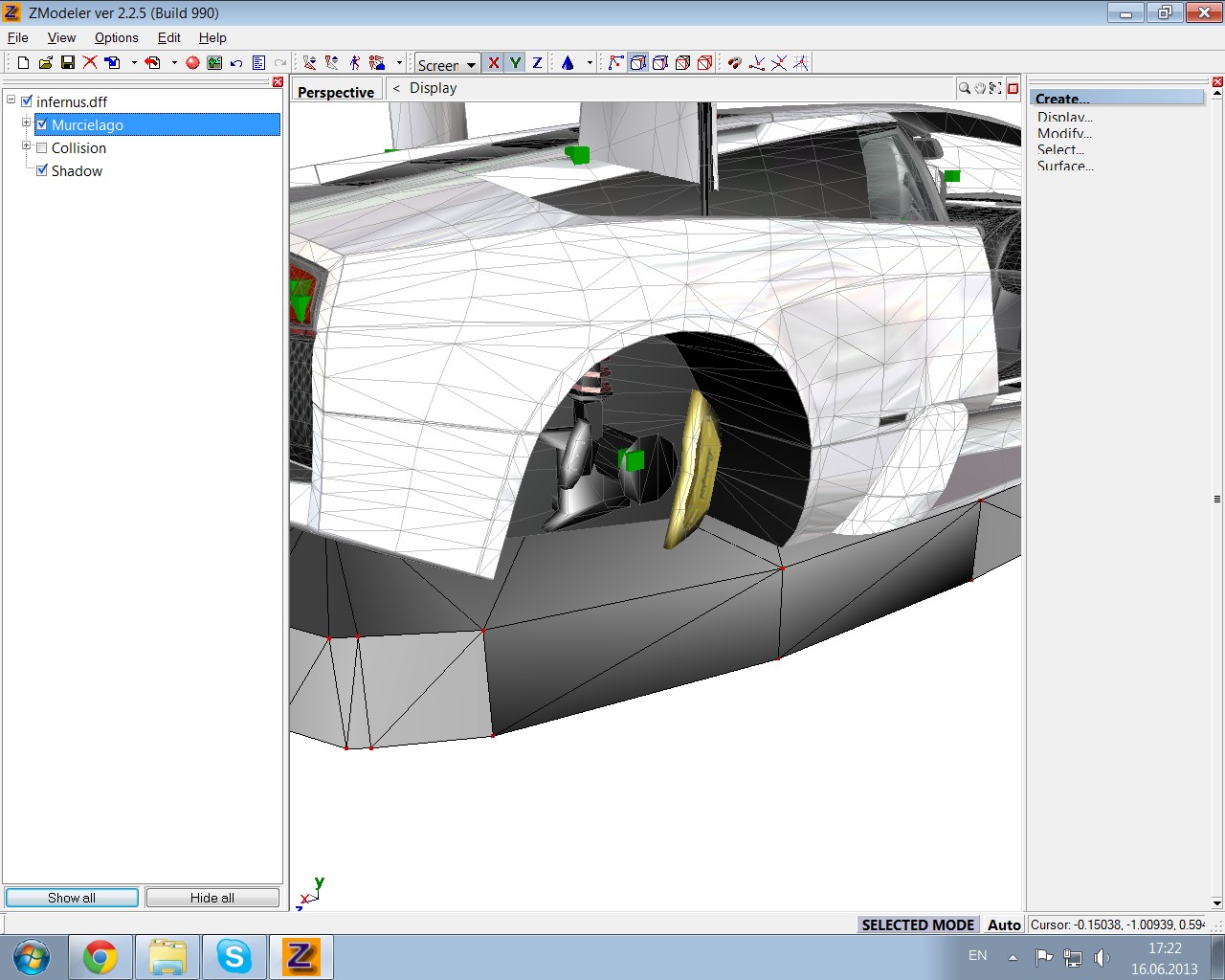Click the red magnet snap icon
This screenshot has width=1225, height=980.
point(734,63)
